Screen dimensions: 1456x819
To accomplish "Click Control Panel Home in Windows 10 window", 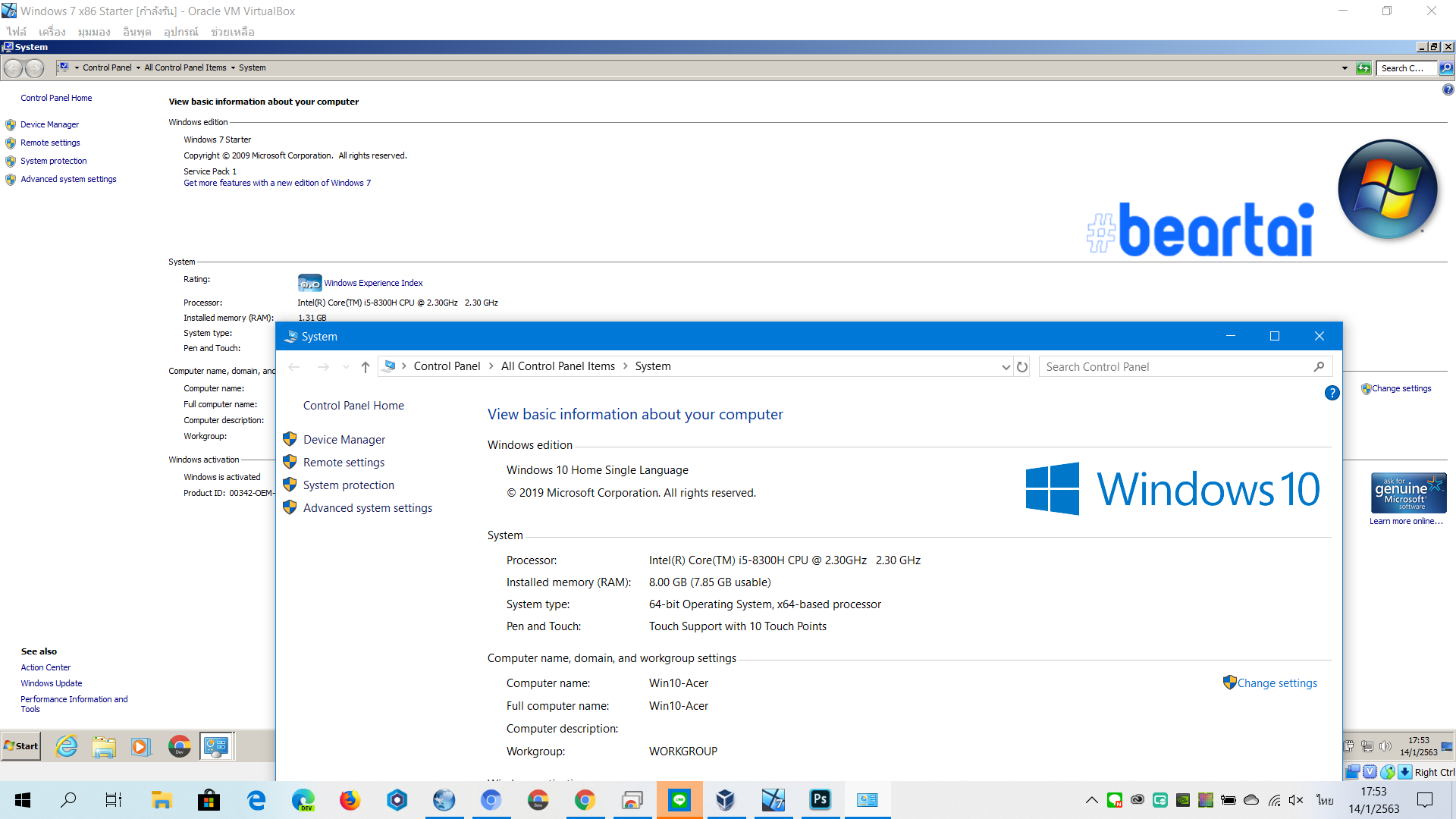I will click(x=353, y=406).
